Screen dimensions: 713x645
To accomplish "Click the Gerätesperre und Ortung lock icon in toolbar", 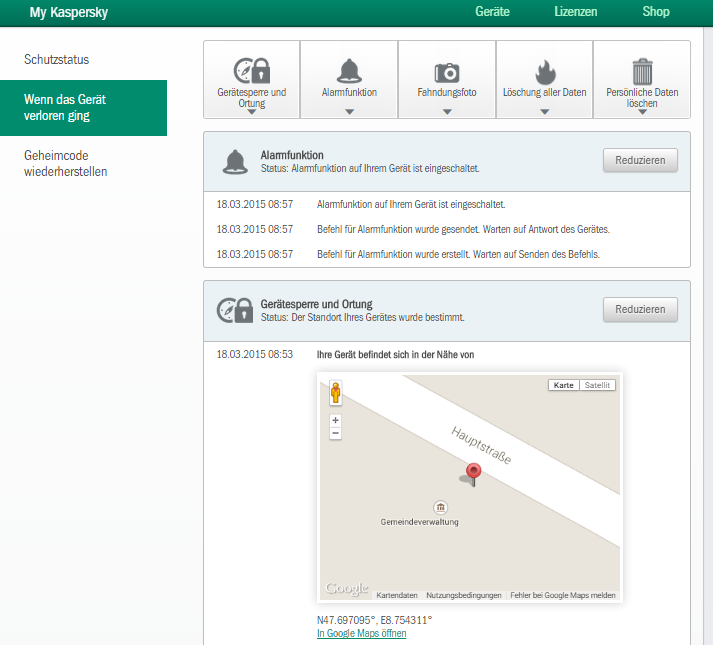I will (x=252, y=71).
